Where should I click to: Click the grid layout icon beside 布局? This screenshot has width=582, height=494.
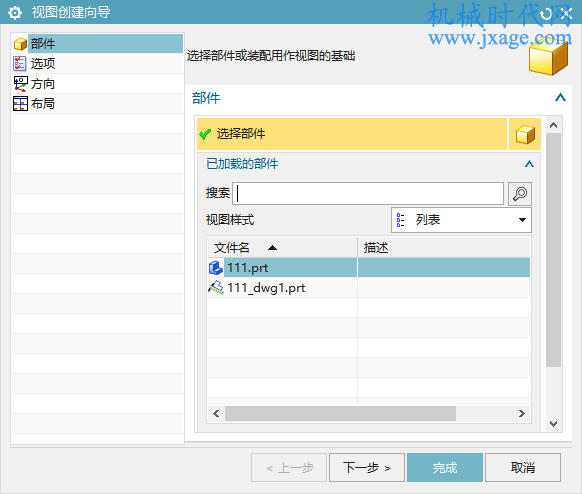[20, 104]
